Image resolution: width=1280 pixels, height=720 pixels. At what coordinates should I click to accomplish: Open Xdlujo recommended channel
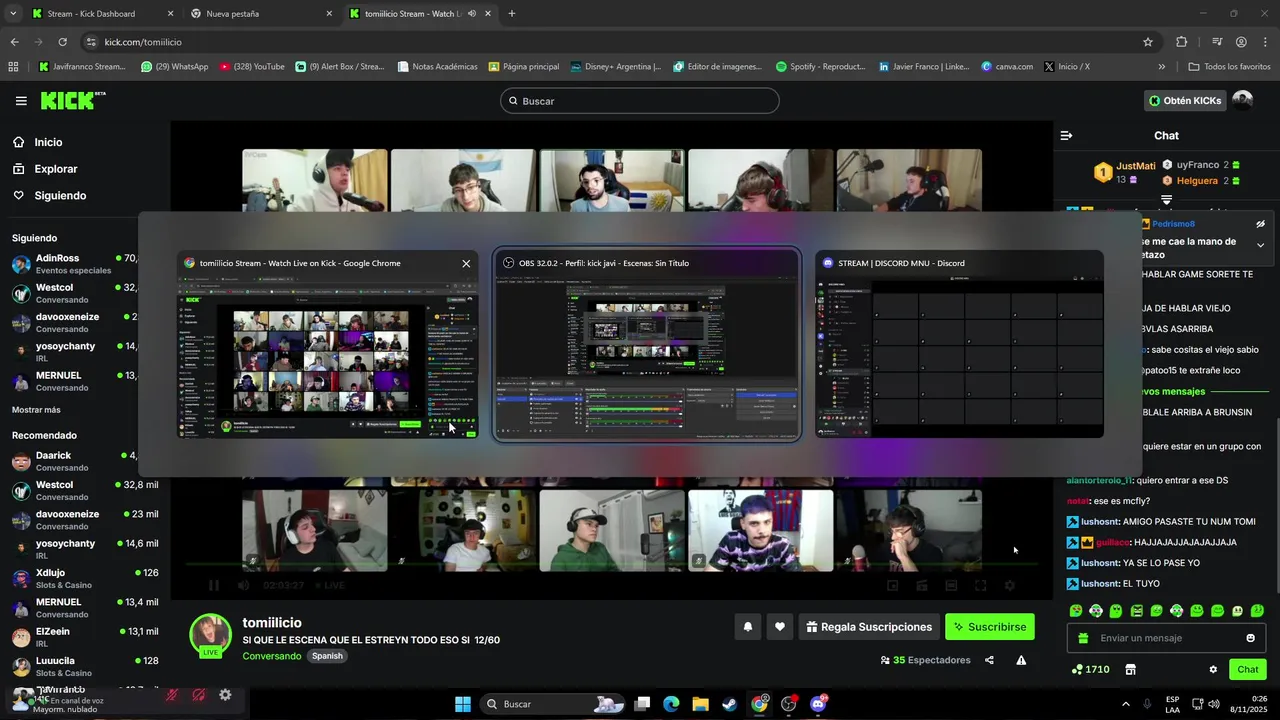(x=85, y=579)
